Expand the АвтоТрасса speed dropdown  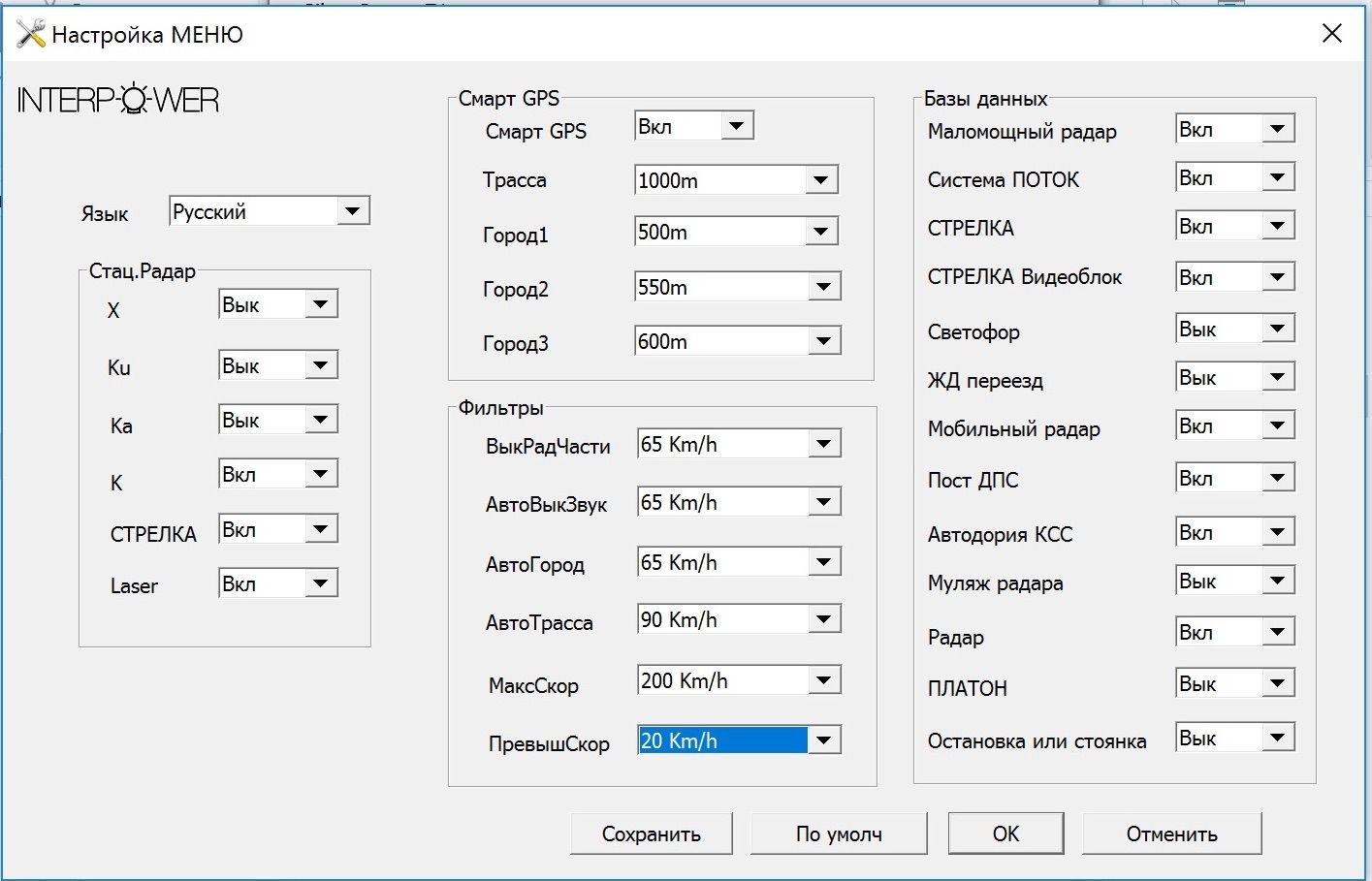click(823, 620)
